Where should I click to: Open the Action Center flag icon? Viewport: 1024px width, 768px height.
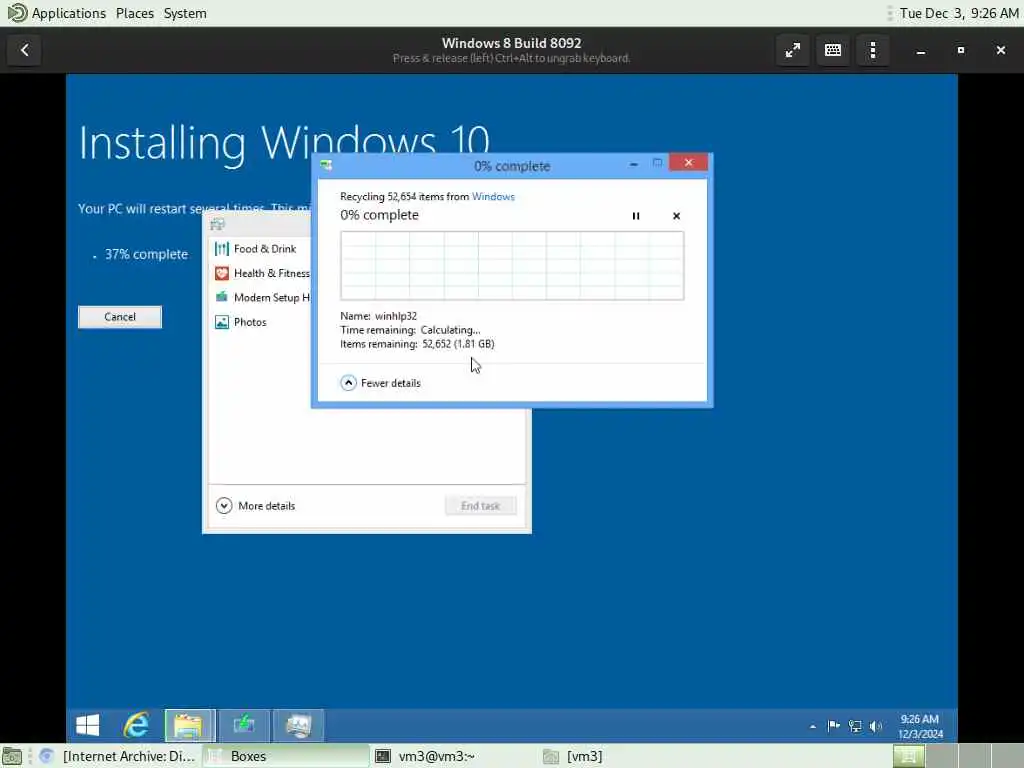(x=833, y=726)
